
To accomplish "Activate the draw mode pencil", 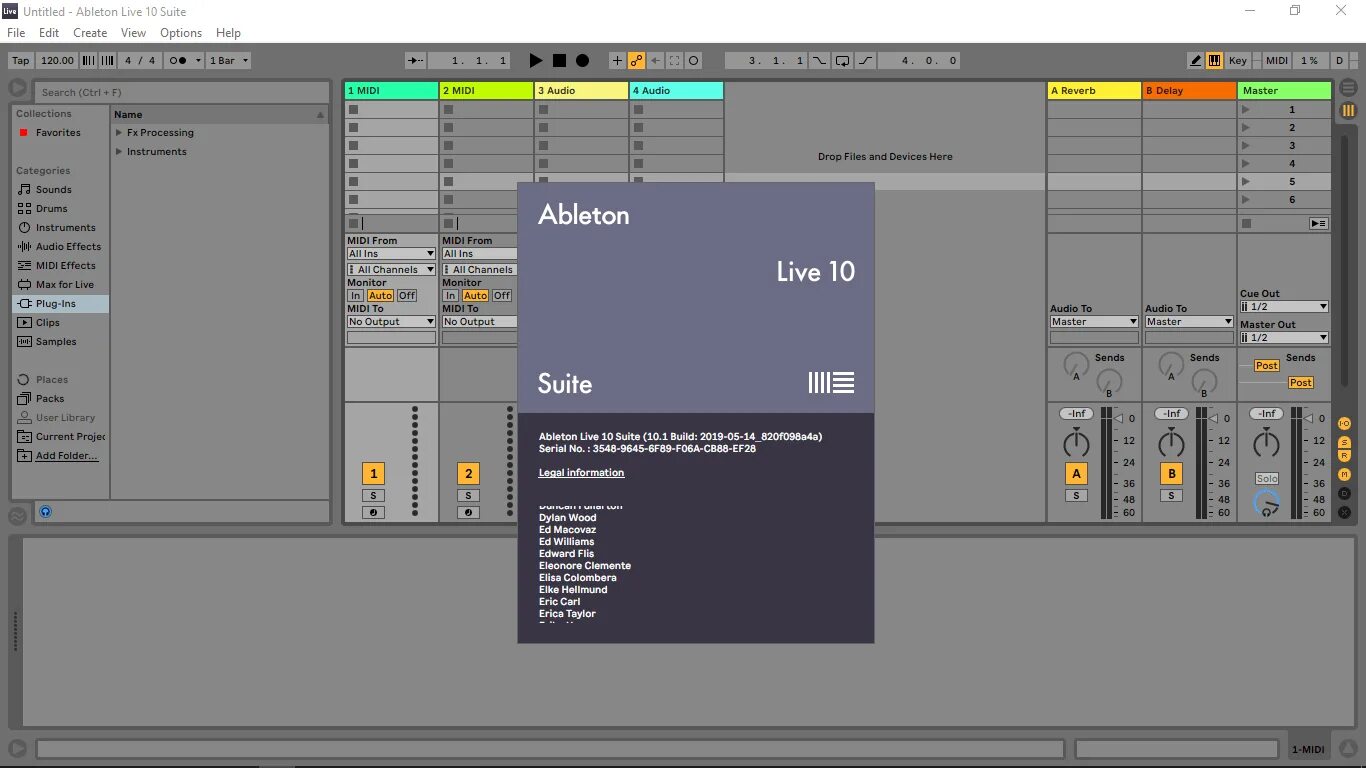I will [x=1196, y=60].
